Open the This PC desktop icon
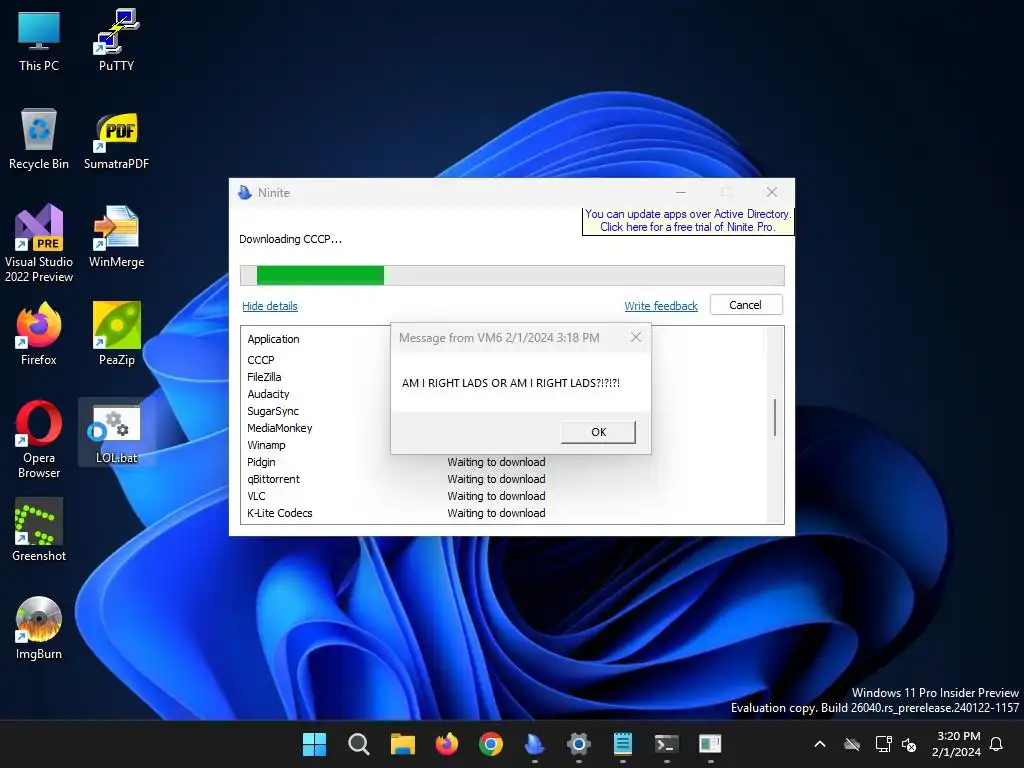This screenshot has height=768, width=1024. click(x=39, y=40)
